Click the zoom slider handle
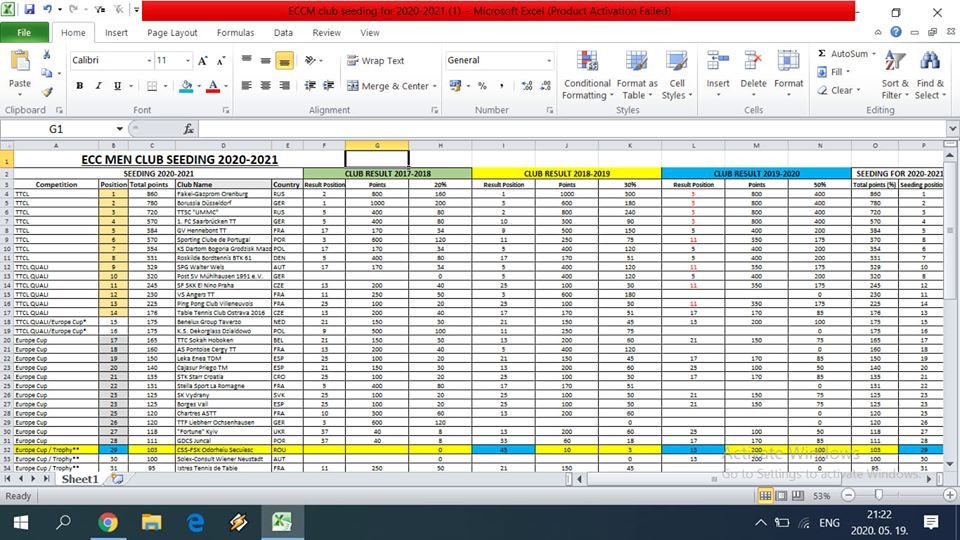This screenshot has height=540, width=960. pos(879,495)
